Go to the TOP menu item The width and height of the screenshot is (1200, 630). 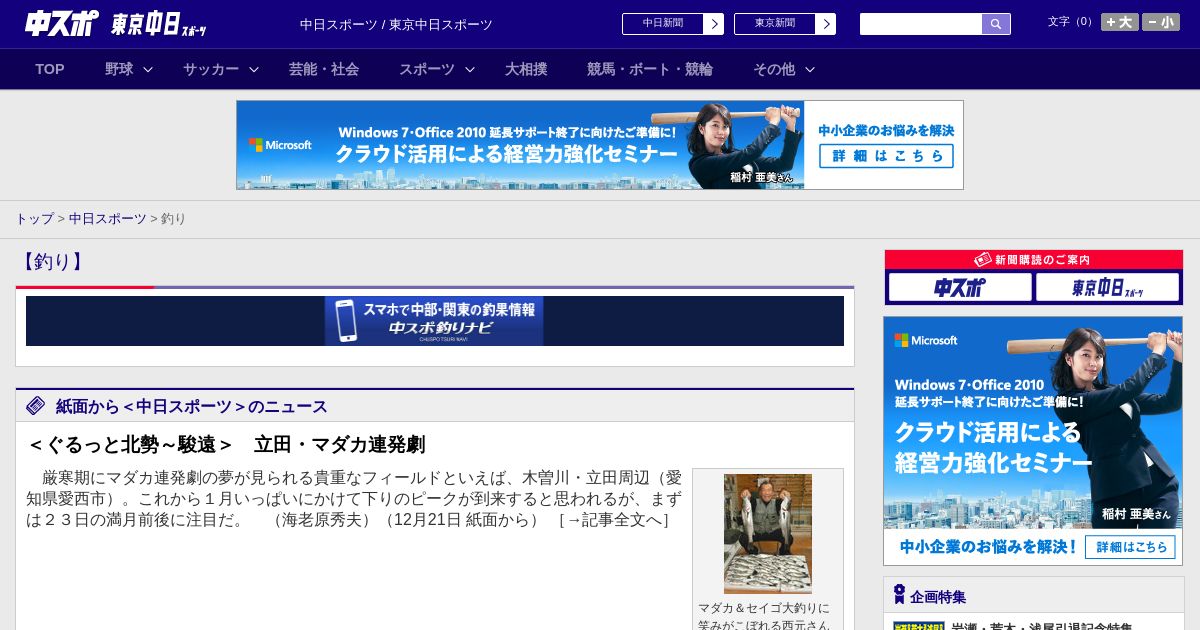point(50,69)
